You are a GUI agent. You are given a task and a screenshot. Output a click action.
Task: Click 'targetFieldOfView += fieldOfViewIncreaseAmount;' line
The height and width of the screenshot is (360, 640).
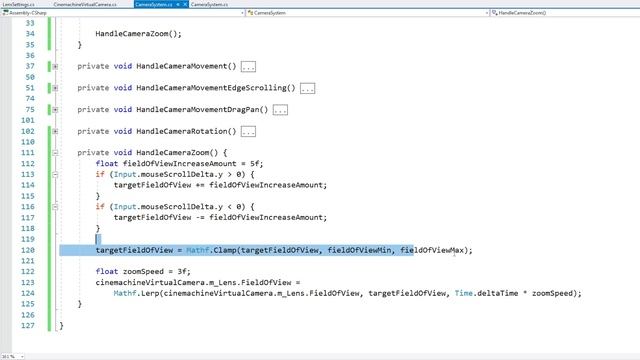click(220, 185)
